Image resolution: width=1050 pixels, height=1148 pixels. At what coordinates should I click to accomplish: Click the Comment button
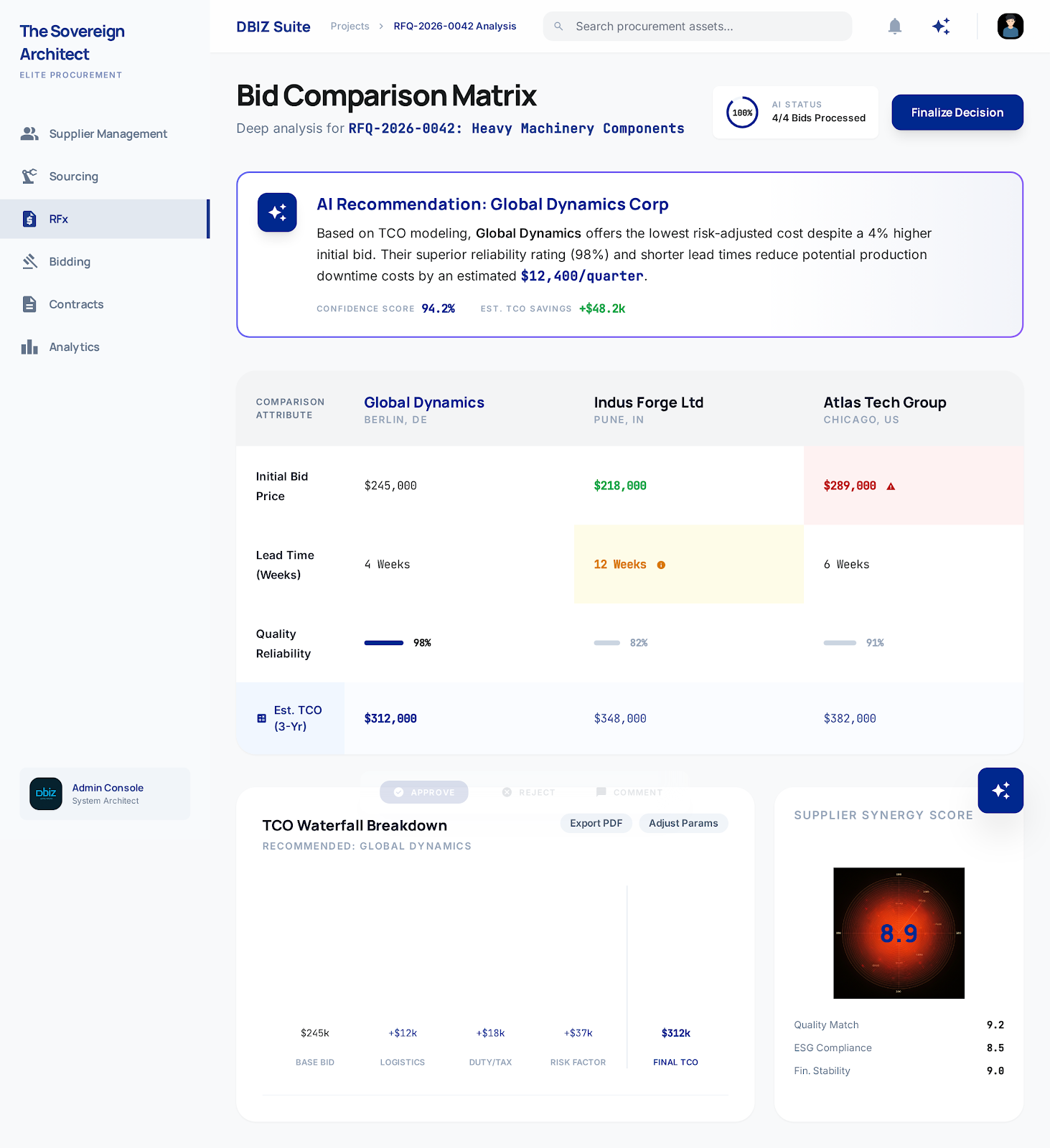pyautogui.click(x=629, y=792)
